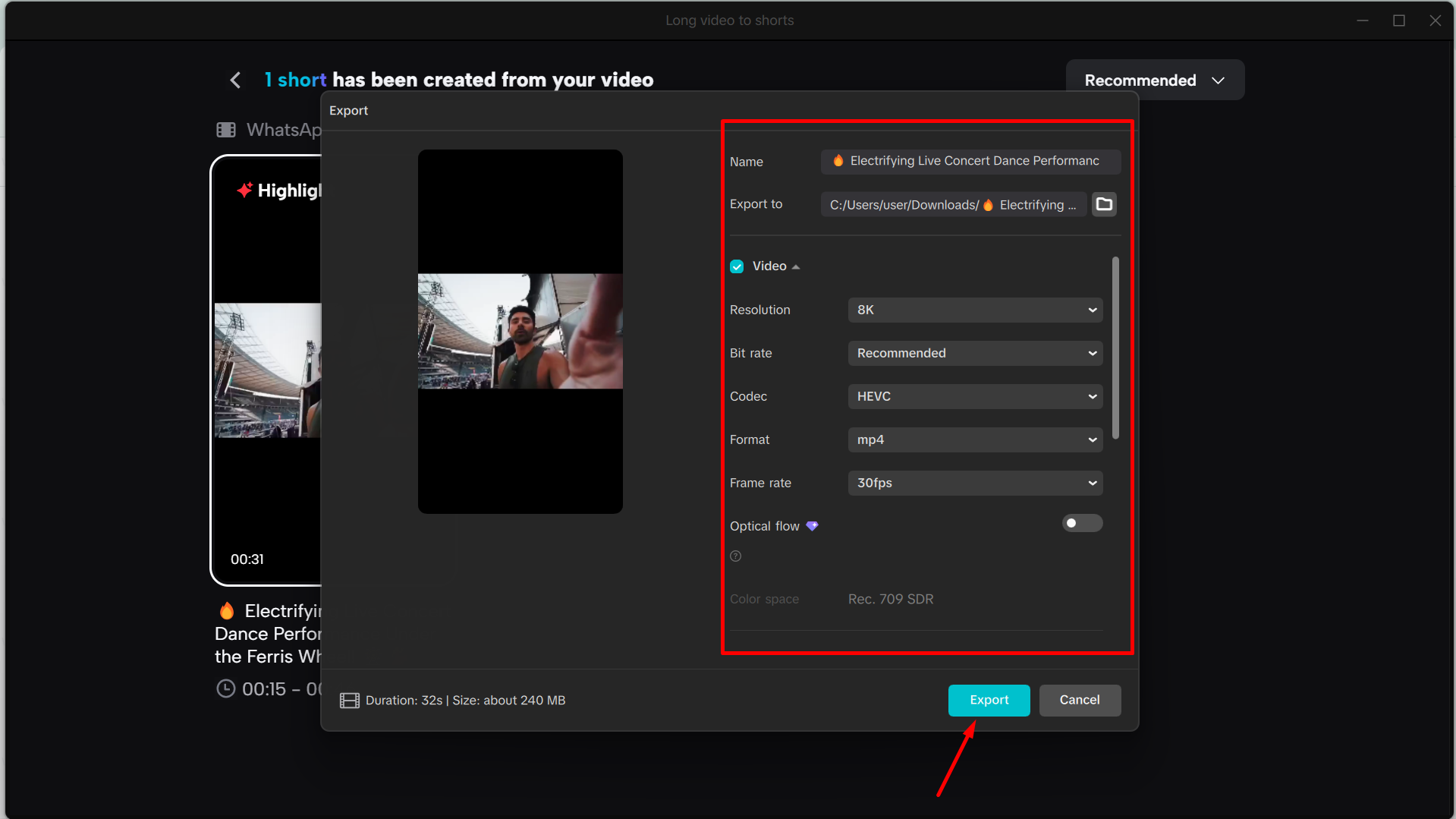The image size is (1456, 819).
Task: Click the clock icon beside 00:15
Action: tap(226, 688)
